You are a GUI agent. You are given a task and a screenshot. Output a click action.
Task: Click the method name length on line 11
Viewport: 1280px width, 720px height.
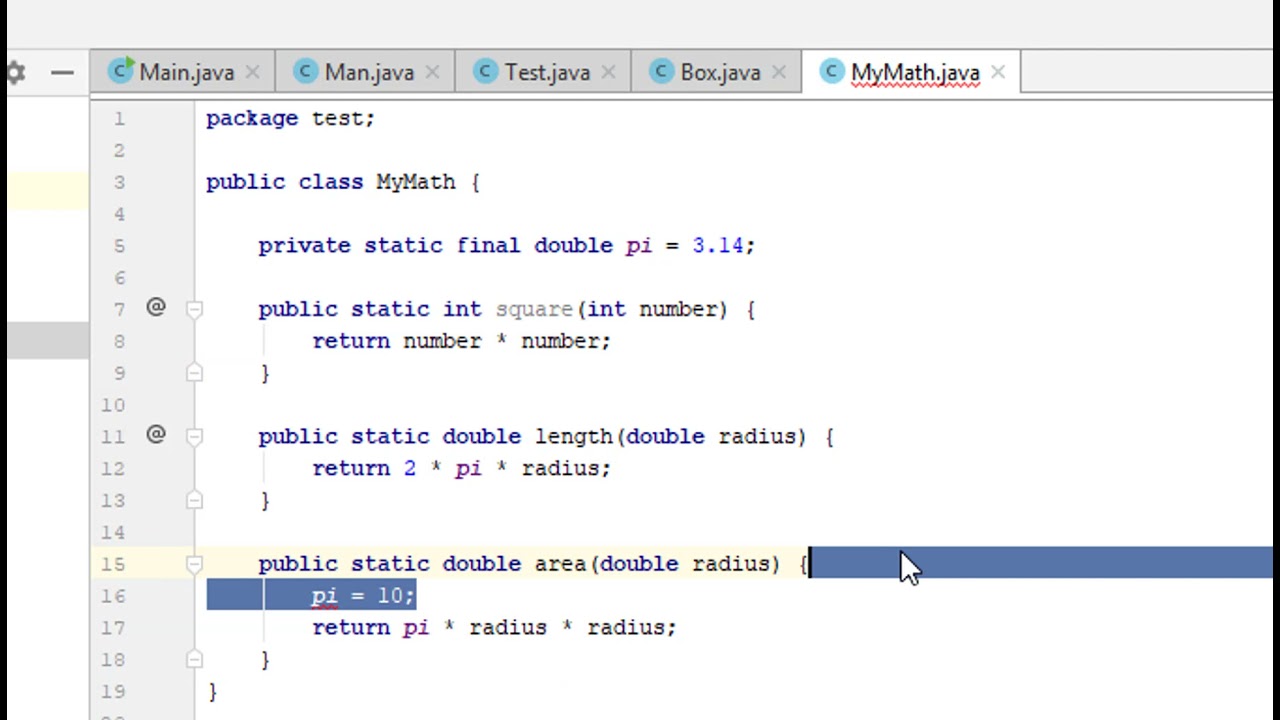[573, 436]
